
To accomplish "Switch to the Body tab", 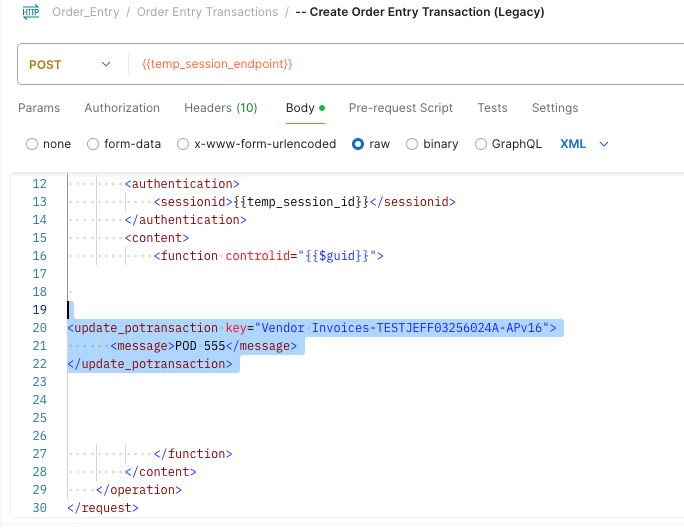I will pyautogui.click(x=305, y=108).
